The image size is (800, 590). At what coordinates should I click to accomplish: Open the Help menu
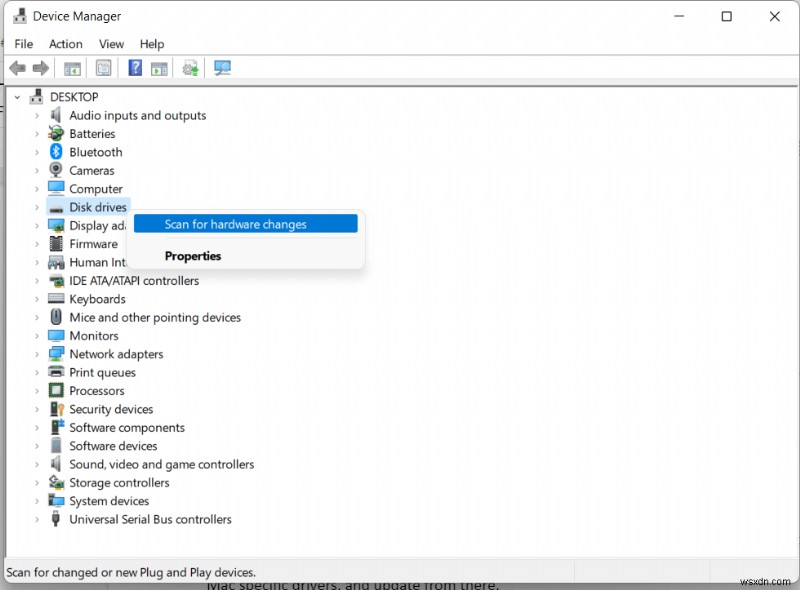[152, 44]
